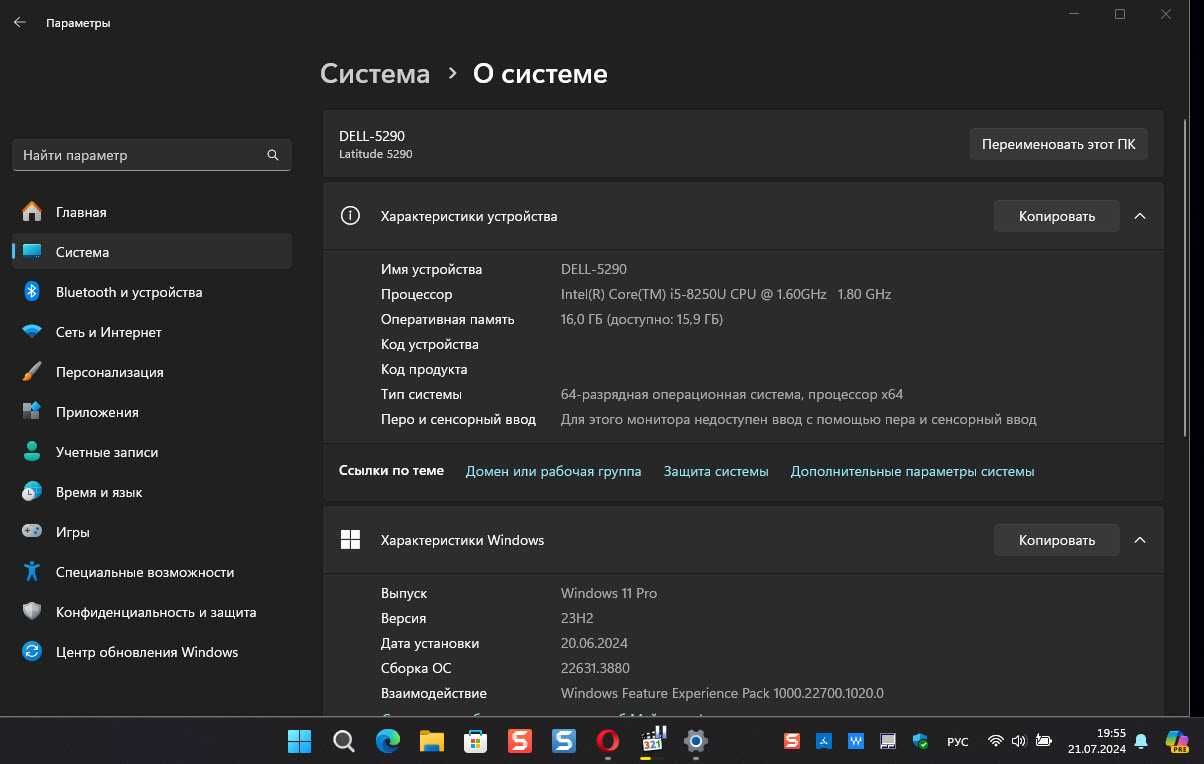Click the Windows 11 Pro edition value
Screen dimensions: 1204x764
pos(609,593)
